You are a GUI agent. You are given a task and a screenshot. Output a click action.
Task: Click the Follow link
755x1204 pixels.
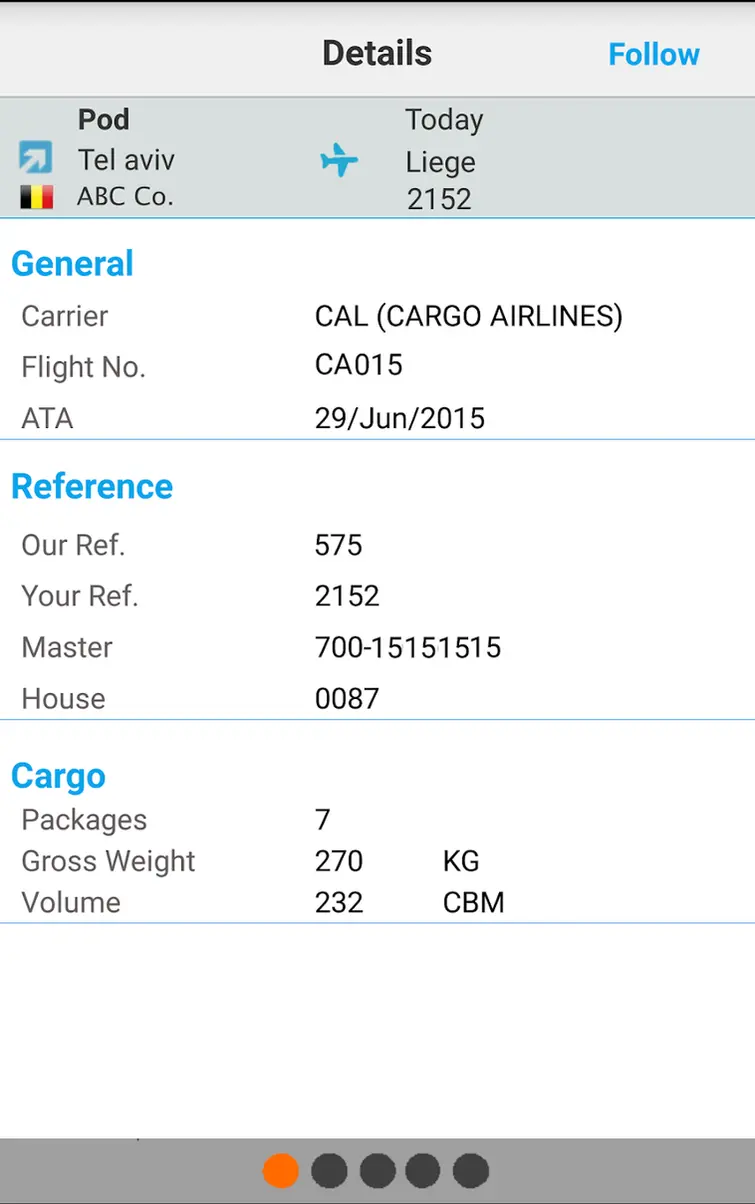(x=654, y=54)
